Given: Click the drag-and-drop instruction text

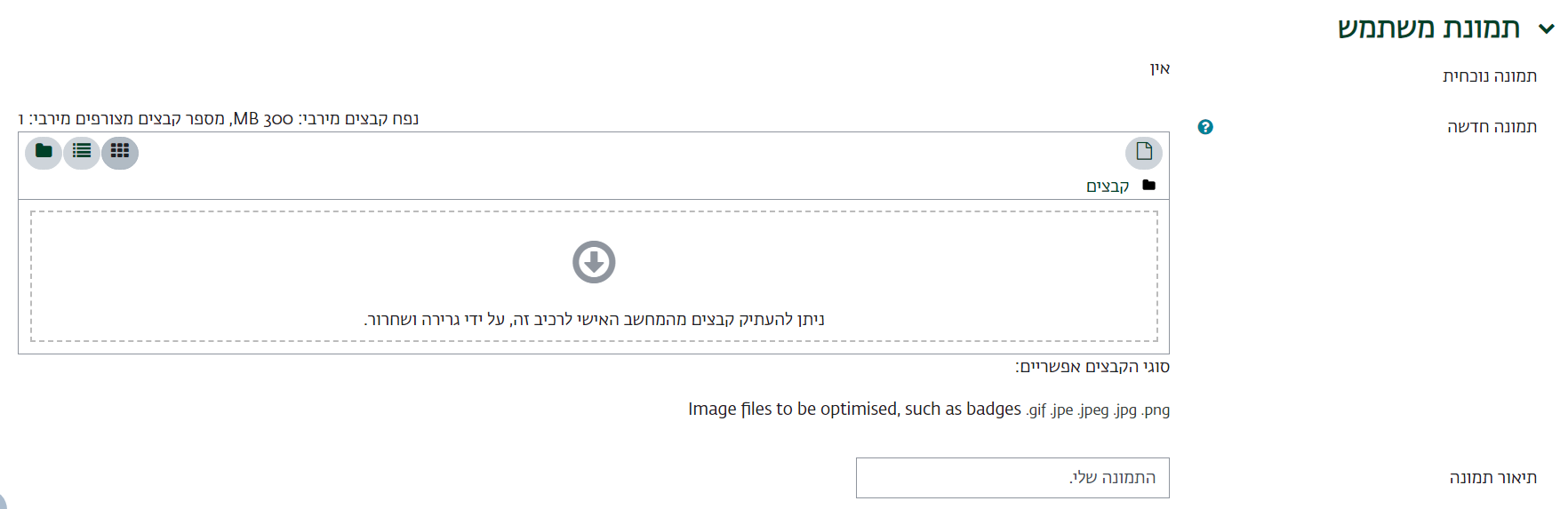Looking at the screenshot, I should 594,320.
